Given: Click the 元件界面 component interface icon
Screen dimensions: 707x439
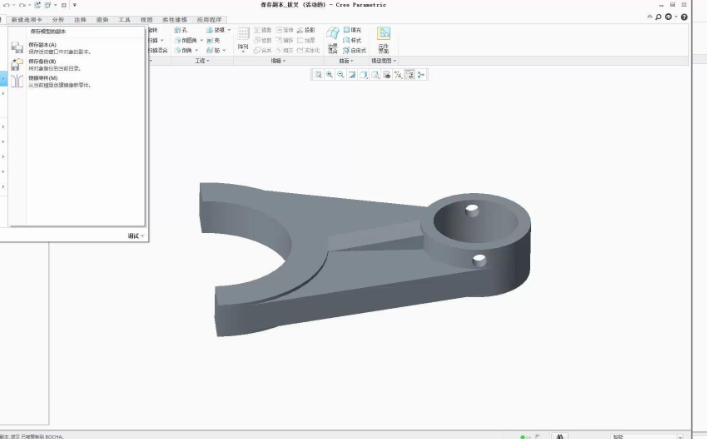Looking at the screenshot, I should [384, 38].
